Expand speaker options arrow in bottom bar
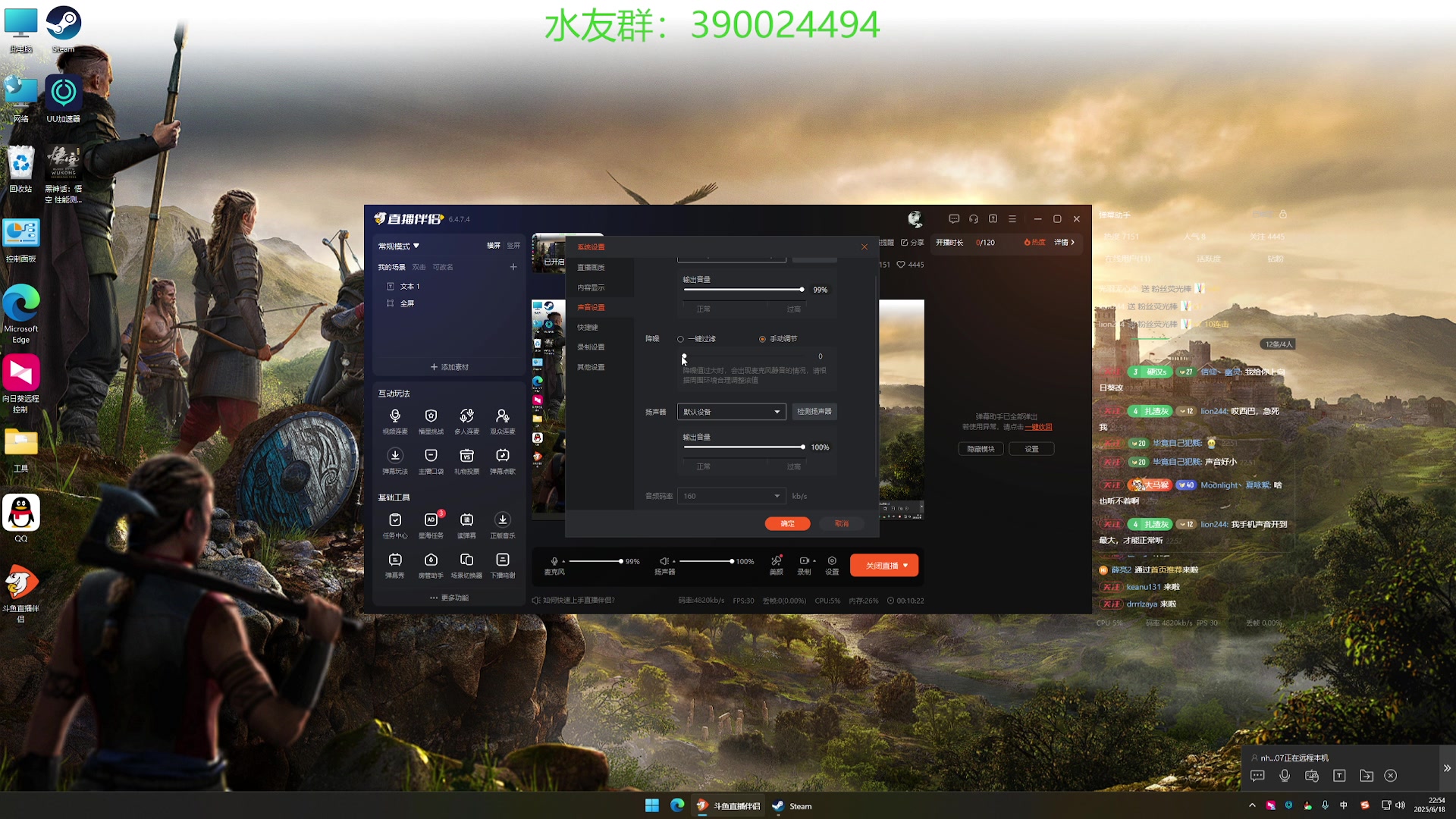The height and width of the screenshot is (819, 1456). (673, 561)
